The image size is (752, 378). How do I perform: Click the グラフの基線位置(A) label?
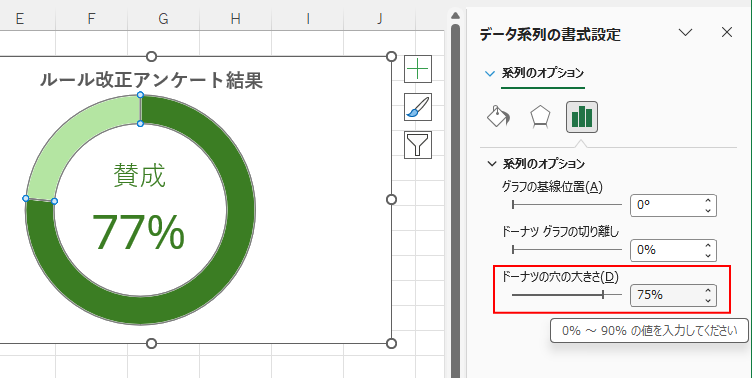click(x=552, y=187)
